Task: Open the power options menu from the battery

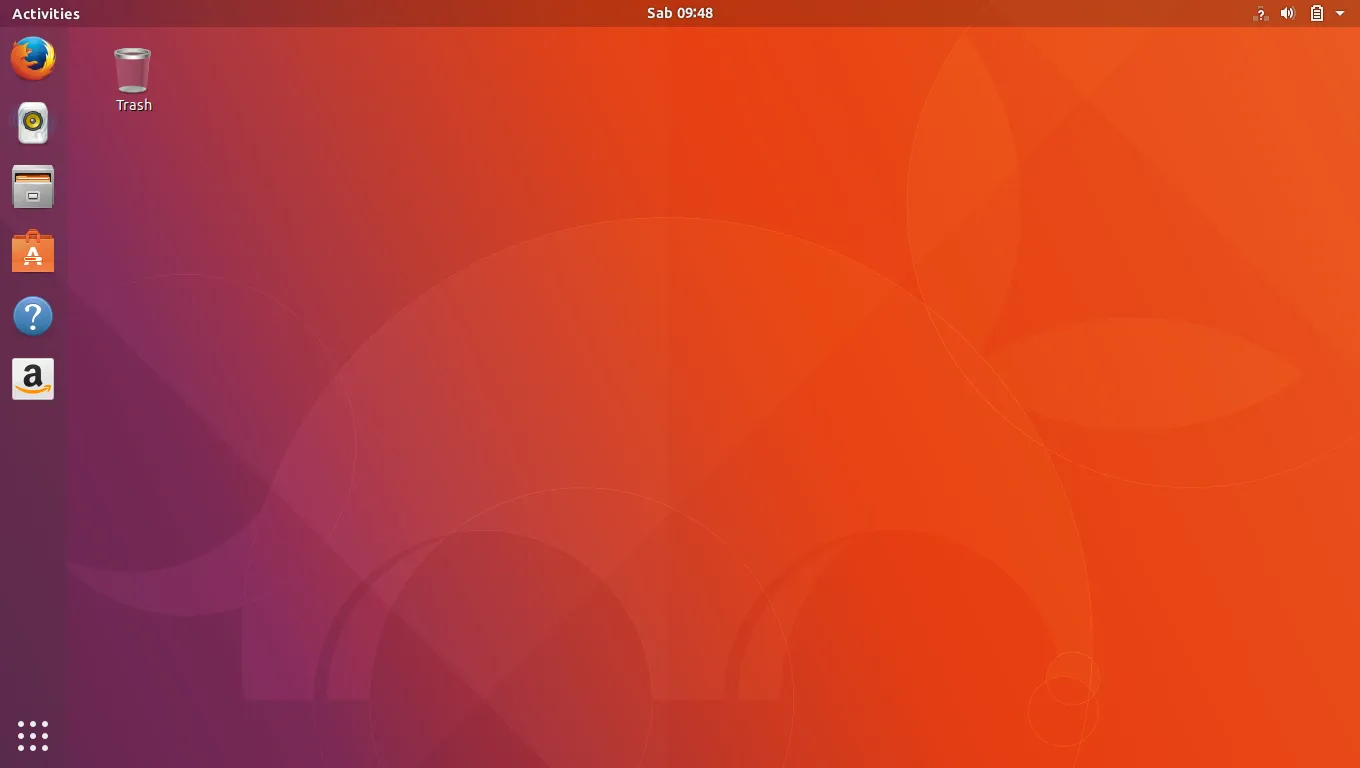Action: 1316,13
